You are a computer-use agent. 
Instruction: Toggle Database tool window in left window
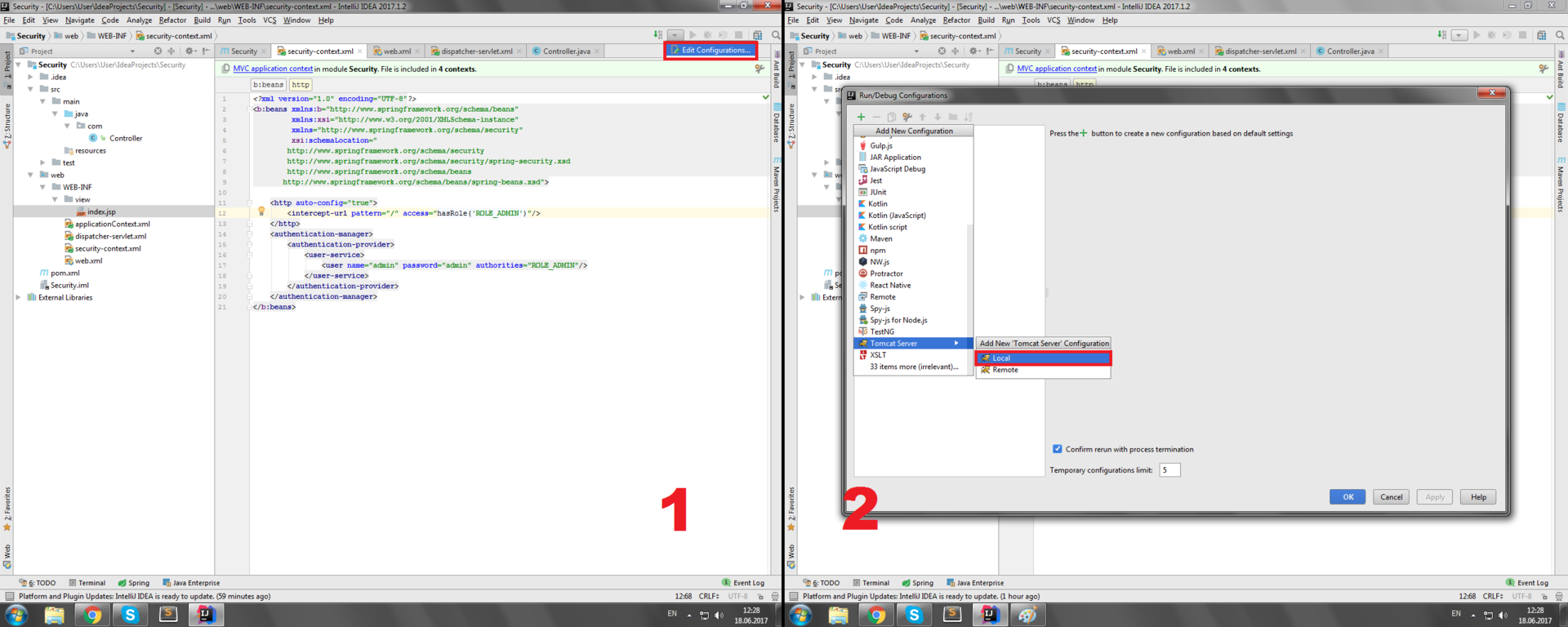(777, 122)
